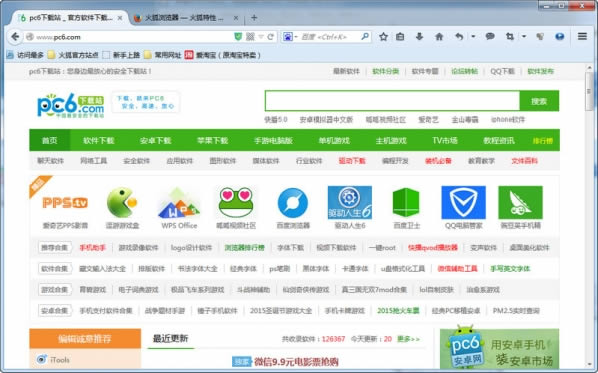Image resolution: width=598 pixels, height=373 pixels.
Task: Click the screenshot crop tool icon
Action: tap(510, 37)
